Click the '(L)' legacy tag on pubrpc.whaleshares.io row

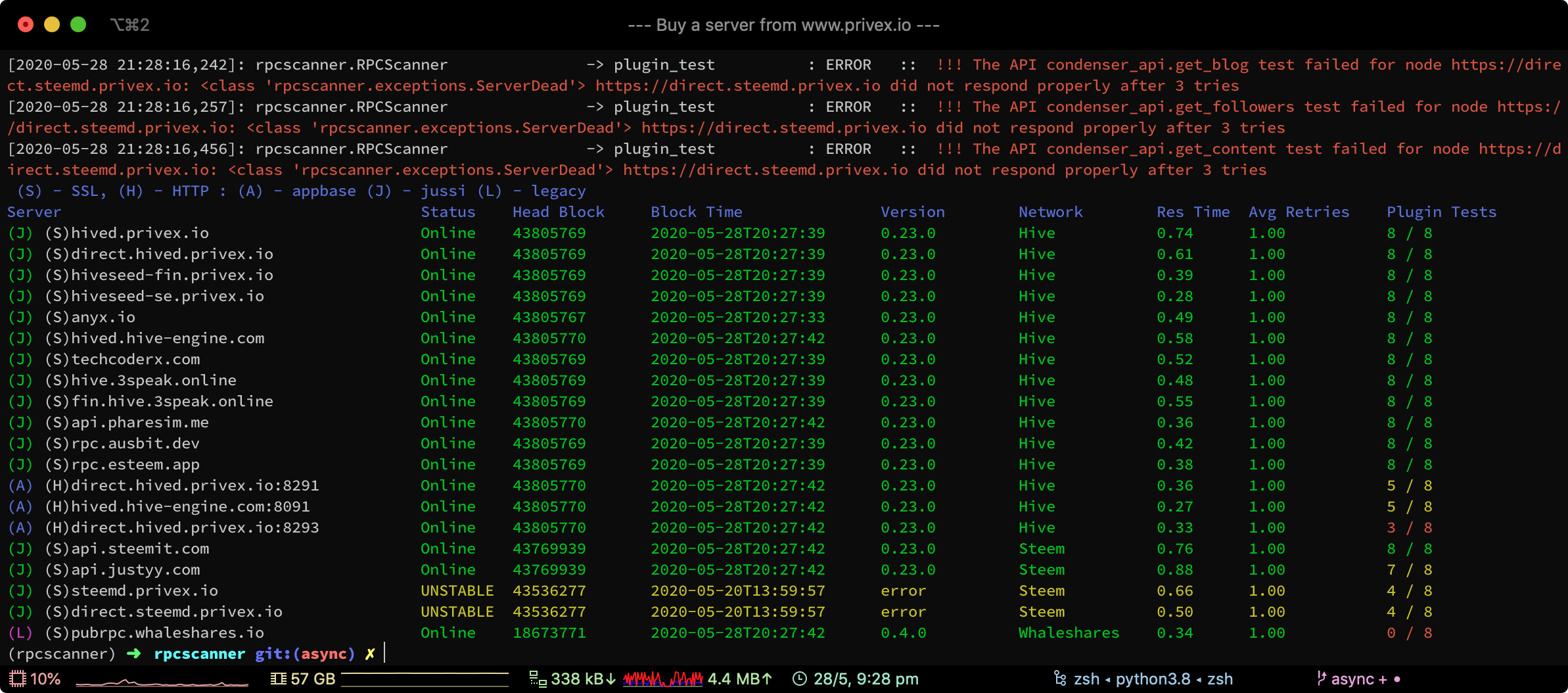pos(20,633)
